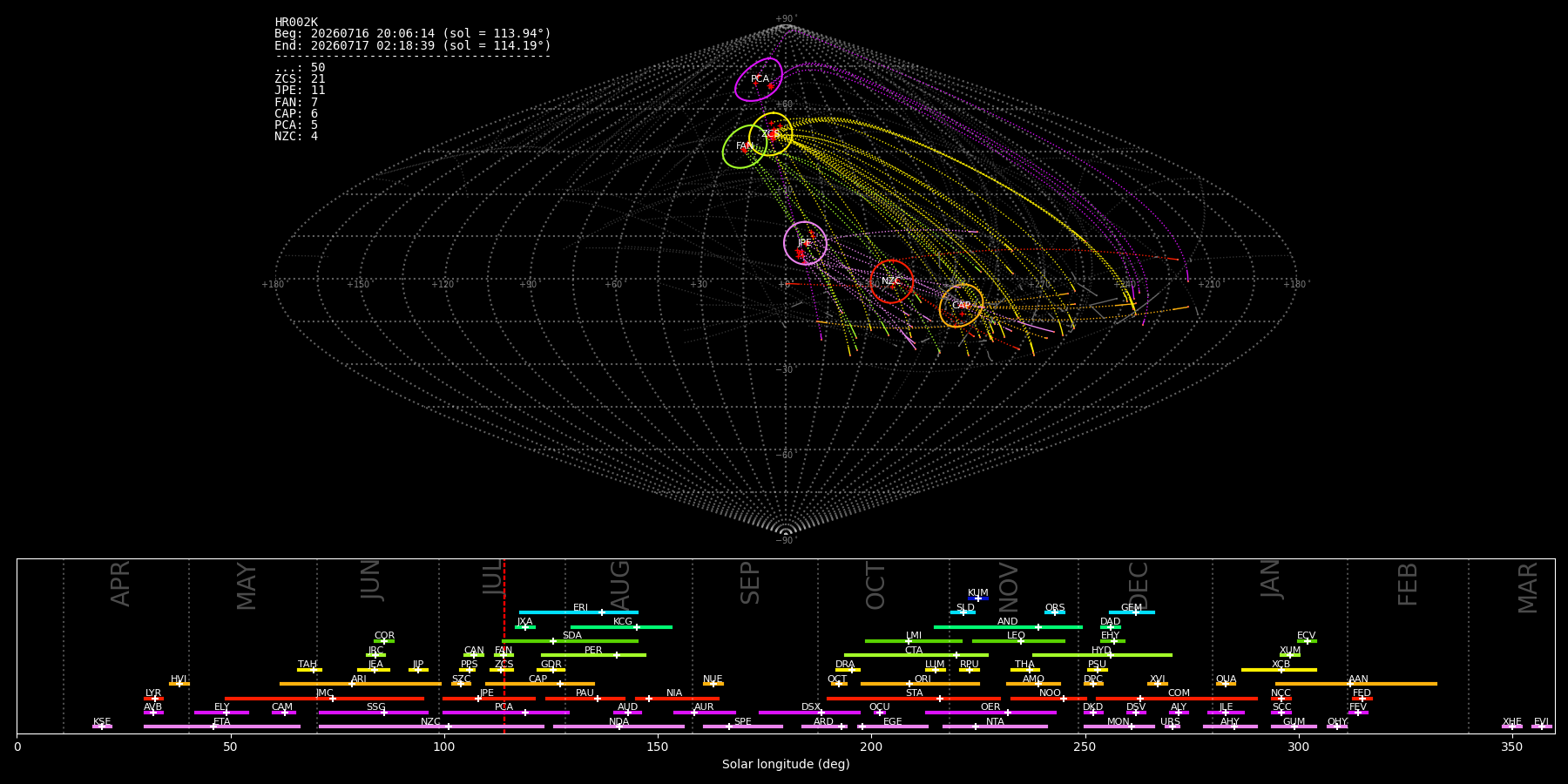Select the SDA shower bar
Viewport: 1568px width, 784px height.
pos(570,641)
